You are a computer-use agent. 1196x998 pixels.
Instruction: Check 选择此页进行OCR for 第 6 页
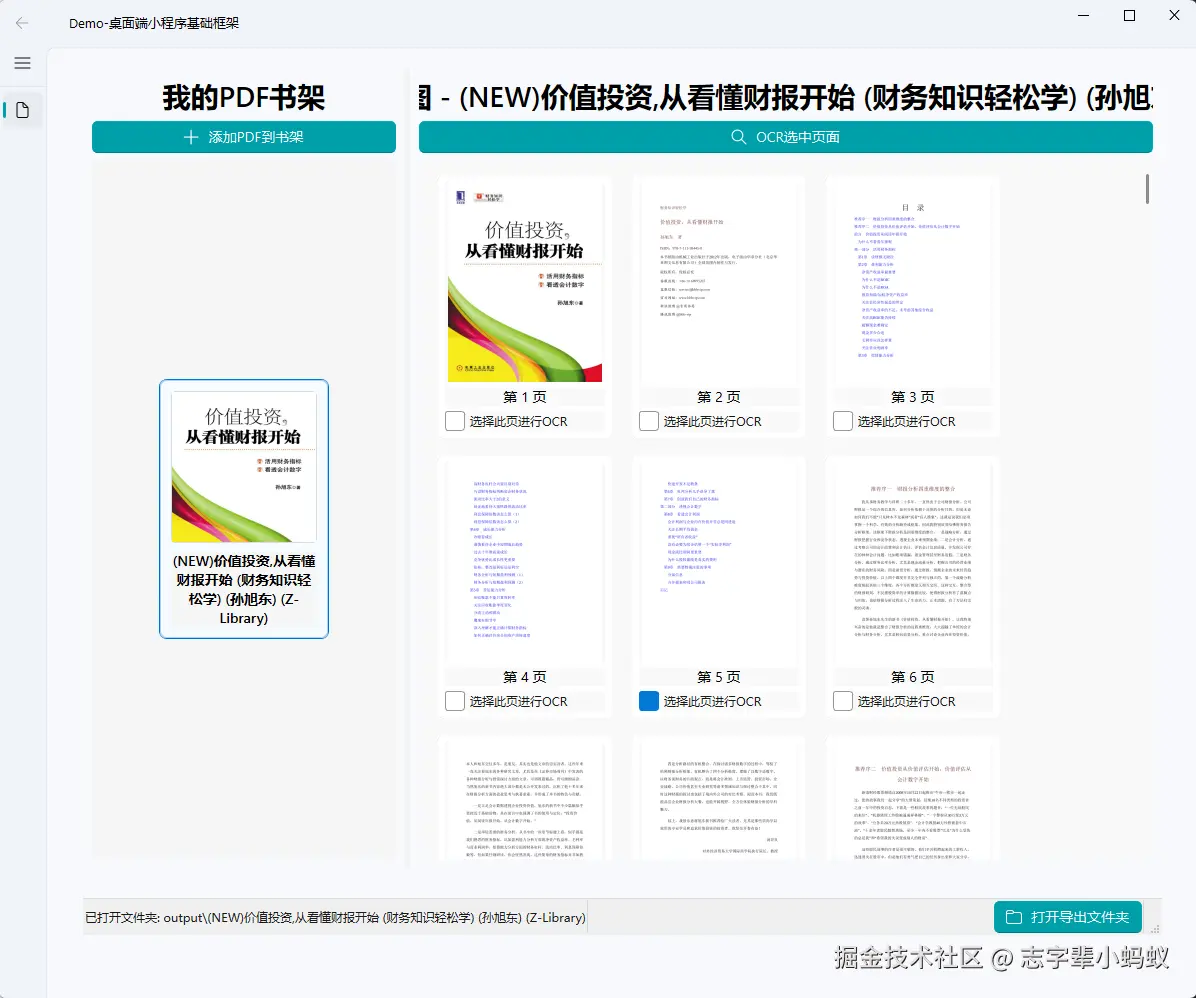(843, 701)
